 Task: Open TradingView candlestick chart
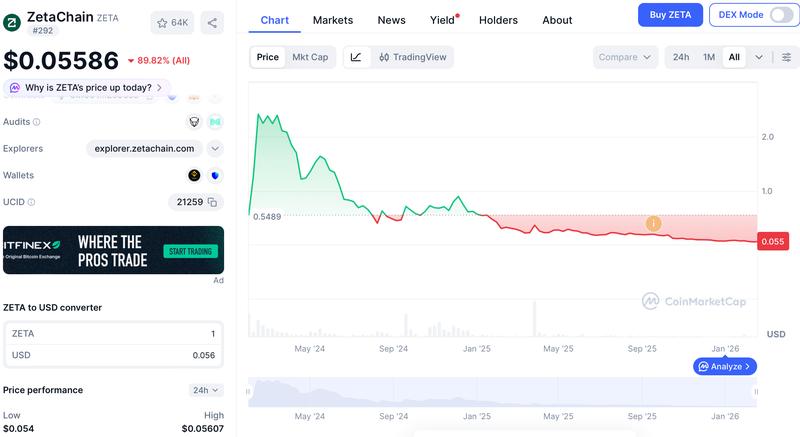[x=412, y=57]
